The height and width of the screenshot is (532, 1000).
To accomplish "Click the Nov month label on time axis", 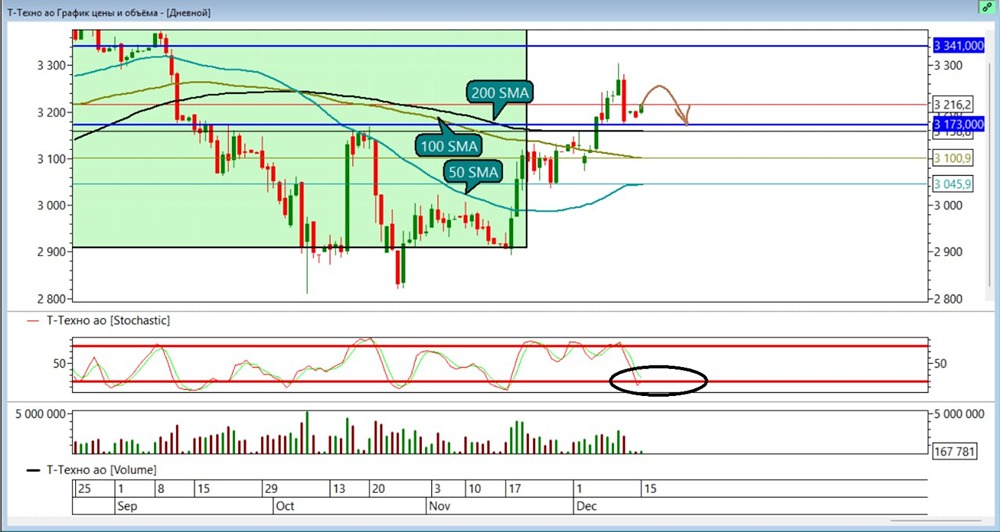I will tap(439, 506).
